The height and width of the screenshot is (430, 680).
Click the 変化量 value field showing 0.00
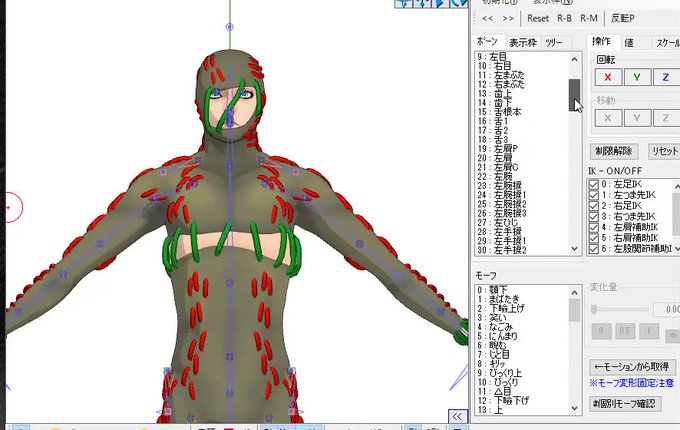pyautogui.click(x=667, y=309)
